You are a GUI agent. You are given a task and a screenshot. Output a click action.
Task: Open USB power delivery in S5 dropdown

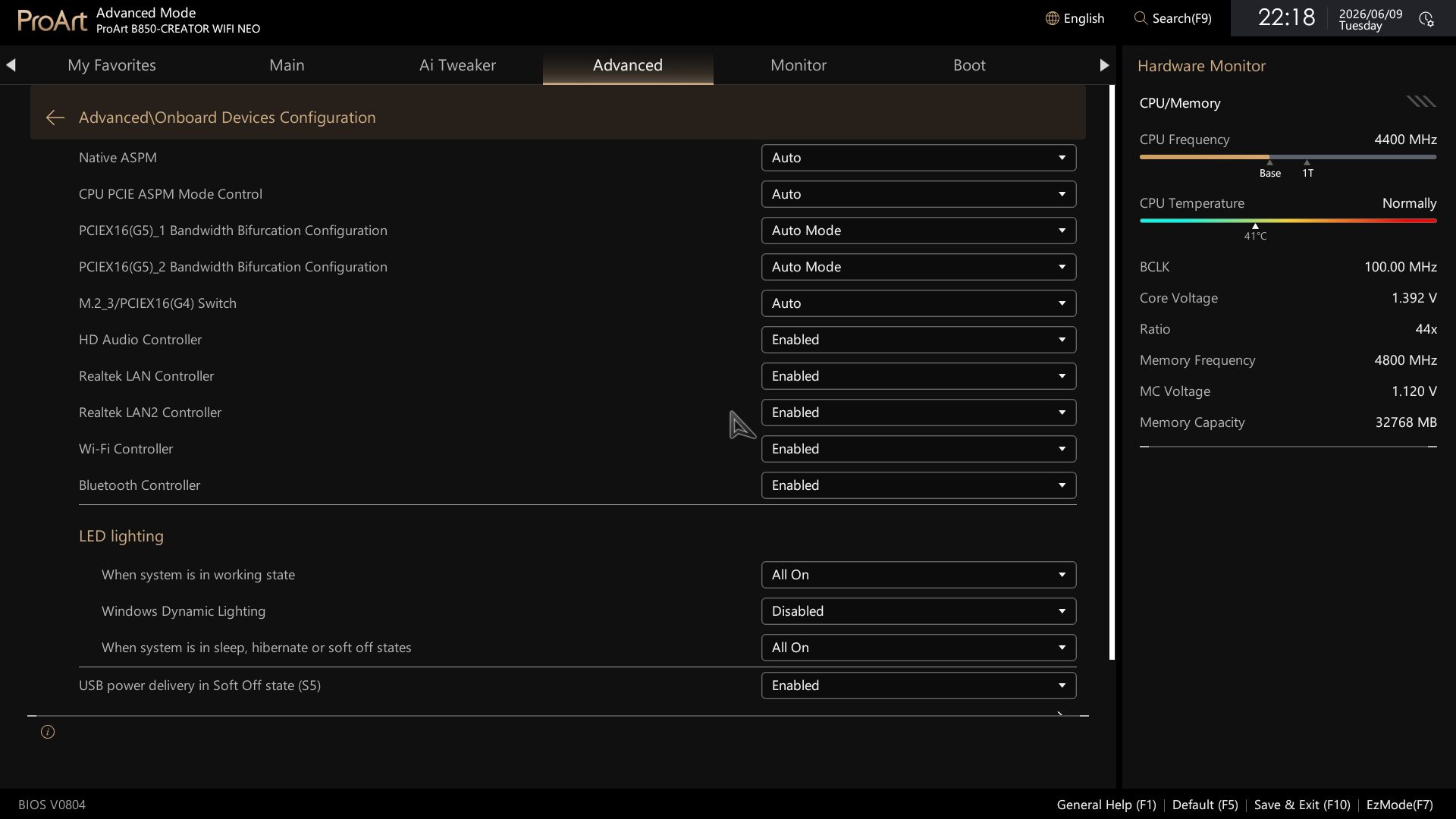(918, 686)
